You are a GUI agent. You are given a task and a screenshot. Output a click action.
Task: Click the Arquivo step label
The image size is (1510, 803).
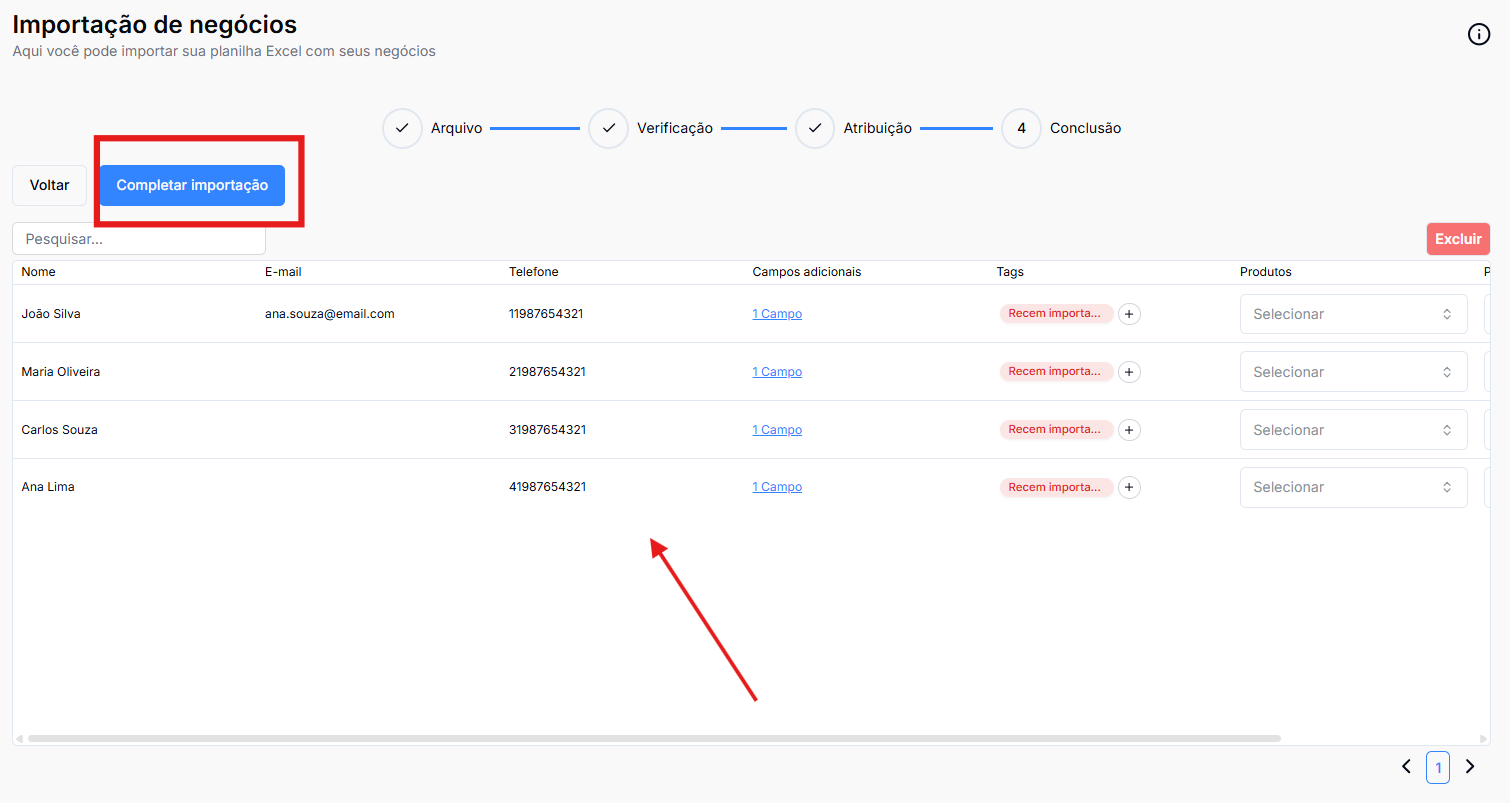tap(457, 129)
